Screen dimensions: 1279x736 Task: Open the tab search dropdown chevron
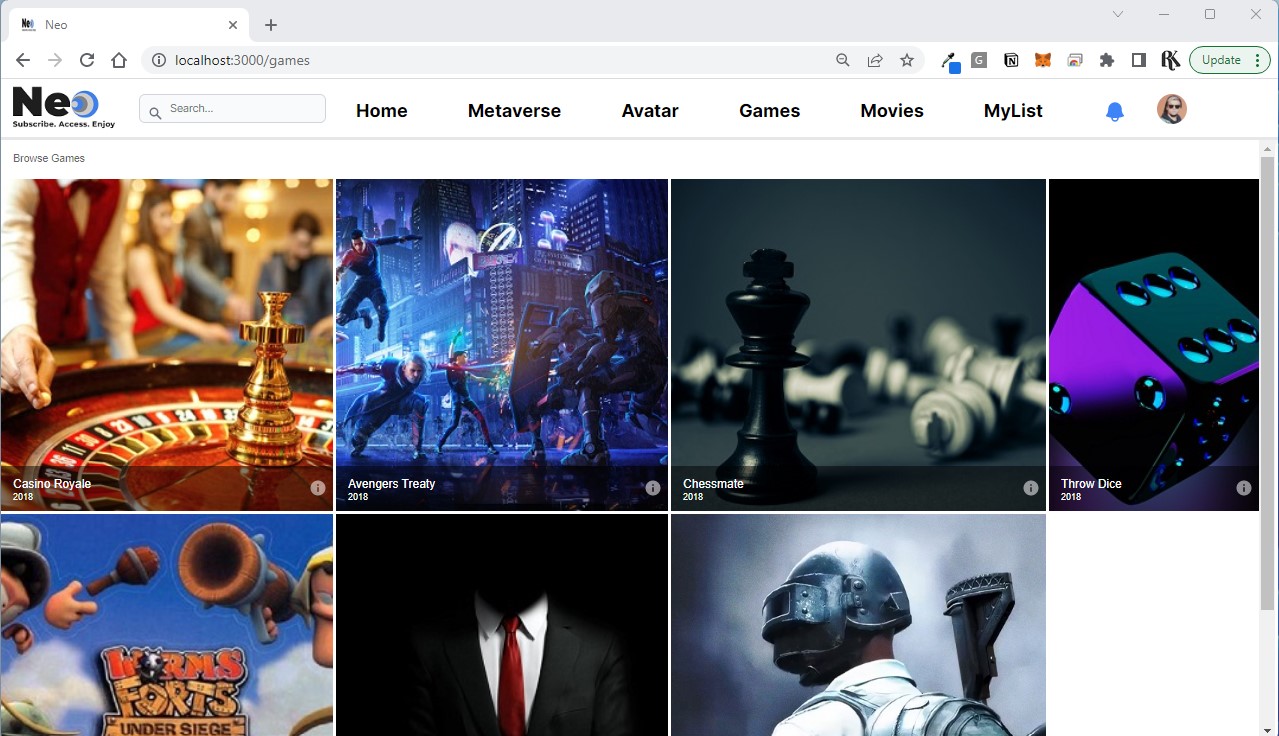tap(1118, 14)
